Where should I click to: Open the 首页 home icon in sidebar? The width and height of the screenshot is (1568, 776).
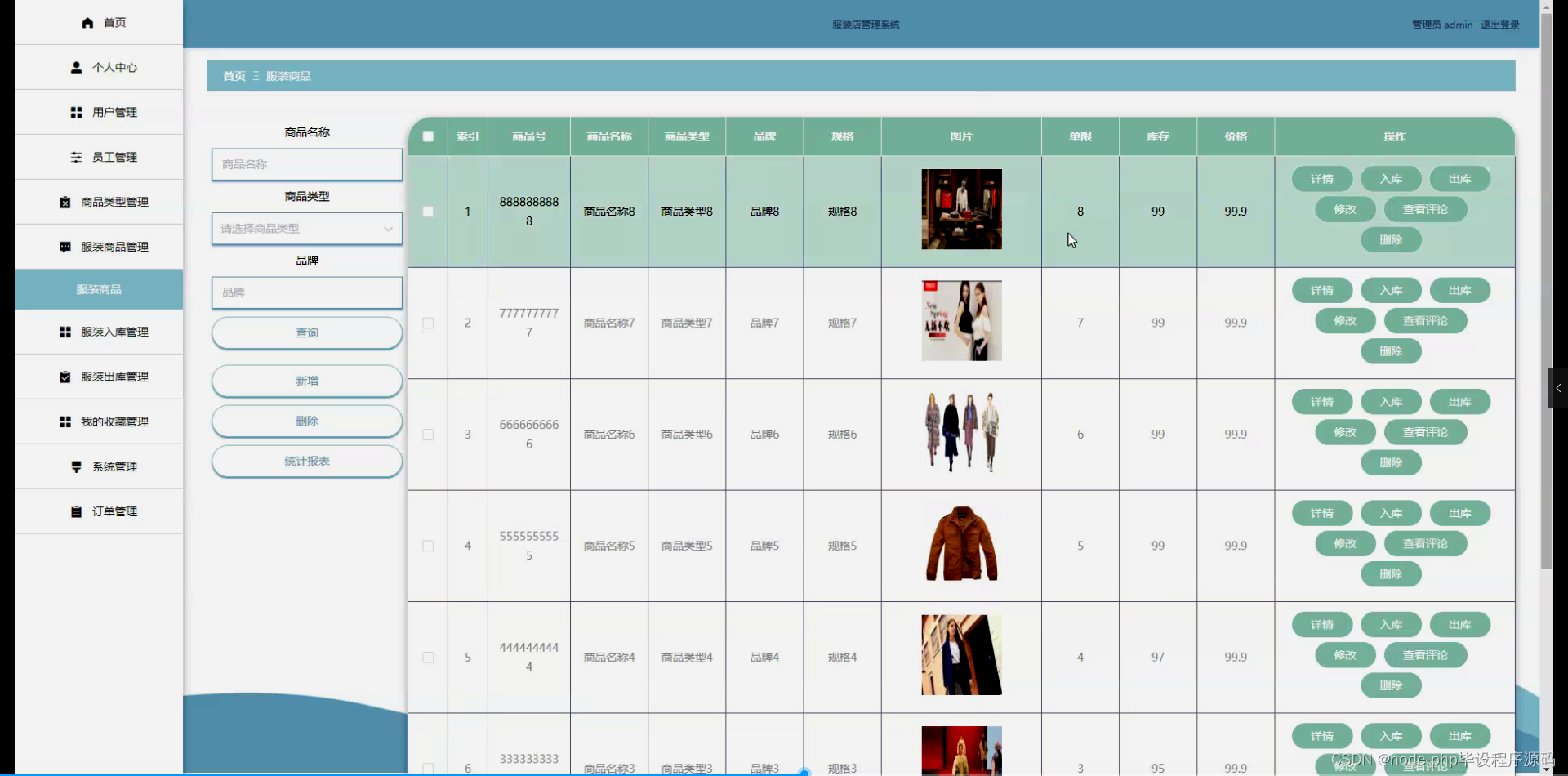pyautogui.click(x=87, y=23)
